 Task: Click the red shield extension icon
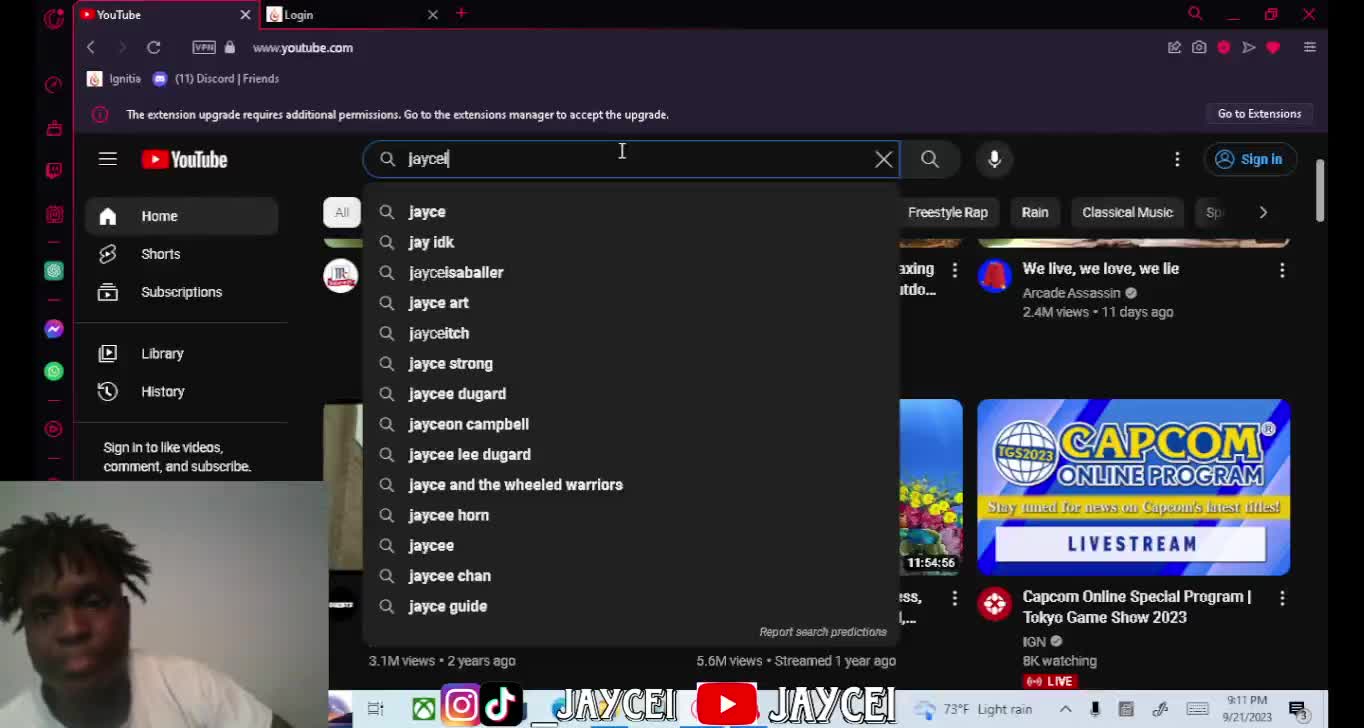pos(1223,47)
